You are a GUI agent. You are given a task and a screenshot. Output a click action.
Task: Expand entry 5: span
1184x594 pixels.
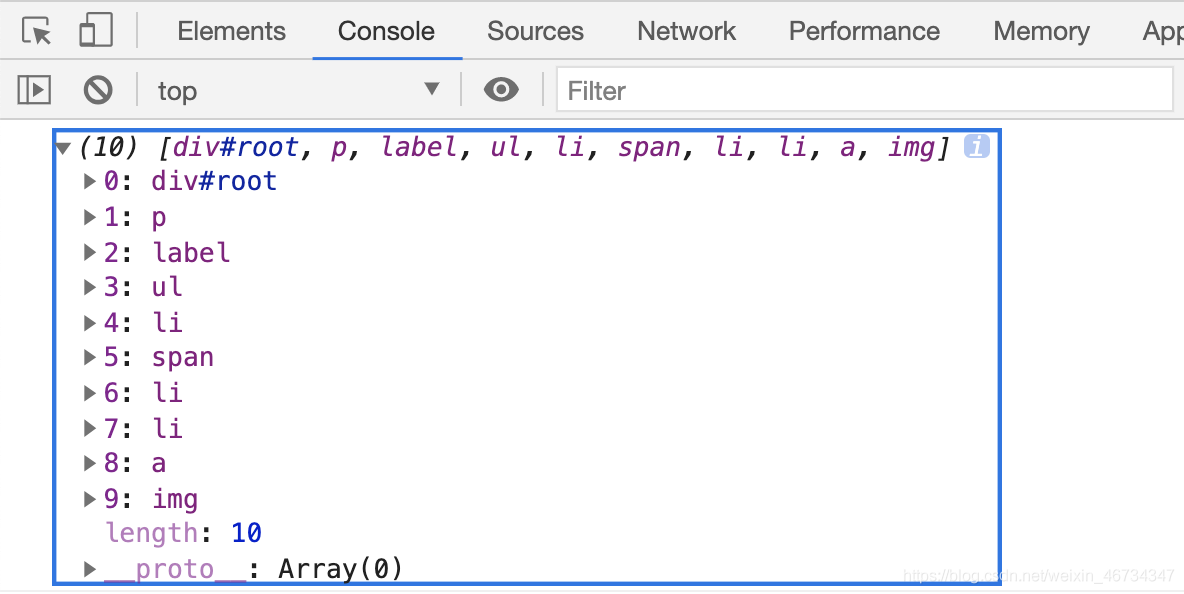point(90,357)
